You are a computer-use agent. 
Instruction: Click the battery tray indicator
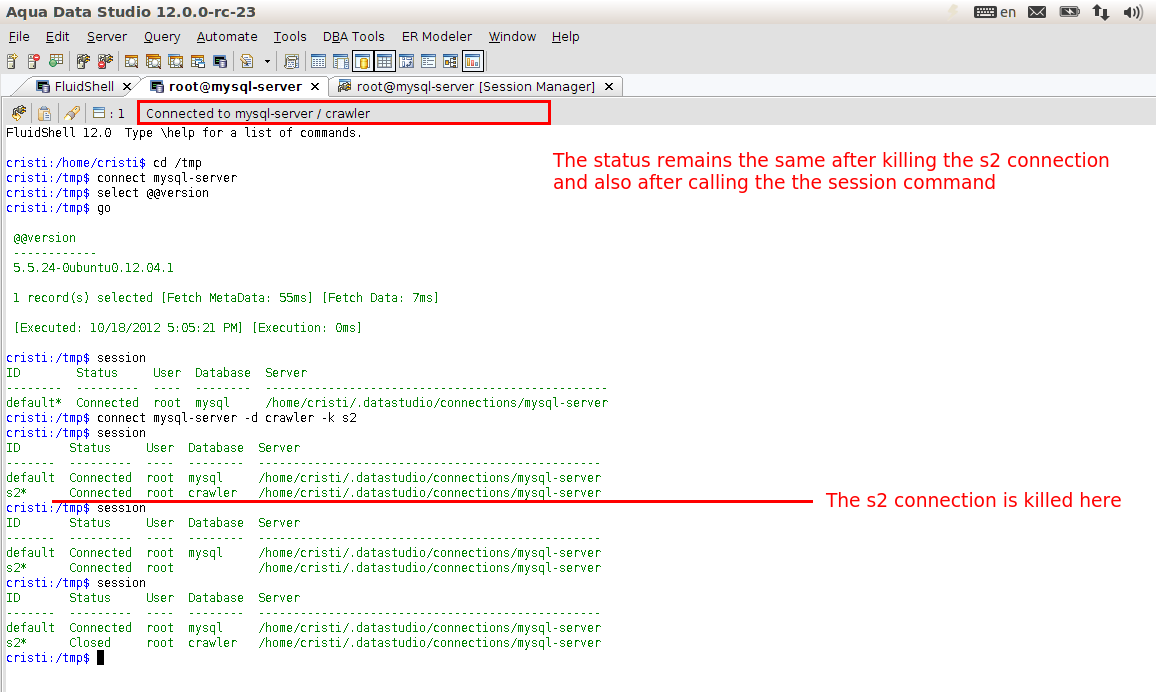pyautogui.click(x=1069, y=12)
